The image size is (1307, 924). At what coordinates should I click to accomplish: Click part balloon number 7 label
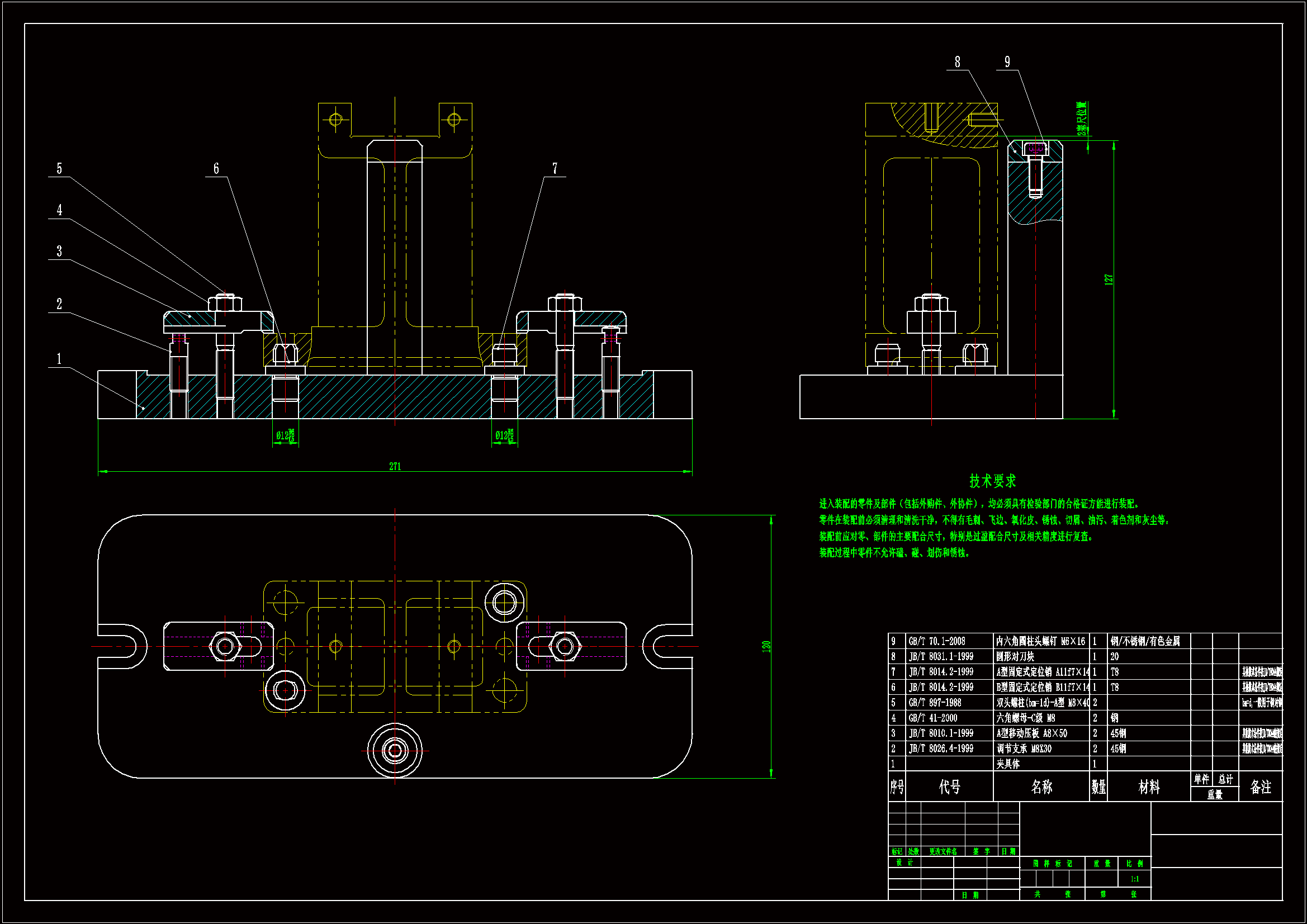[555, 168]
